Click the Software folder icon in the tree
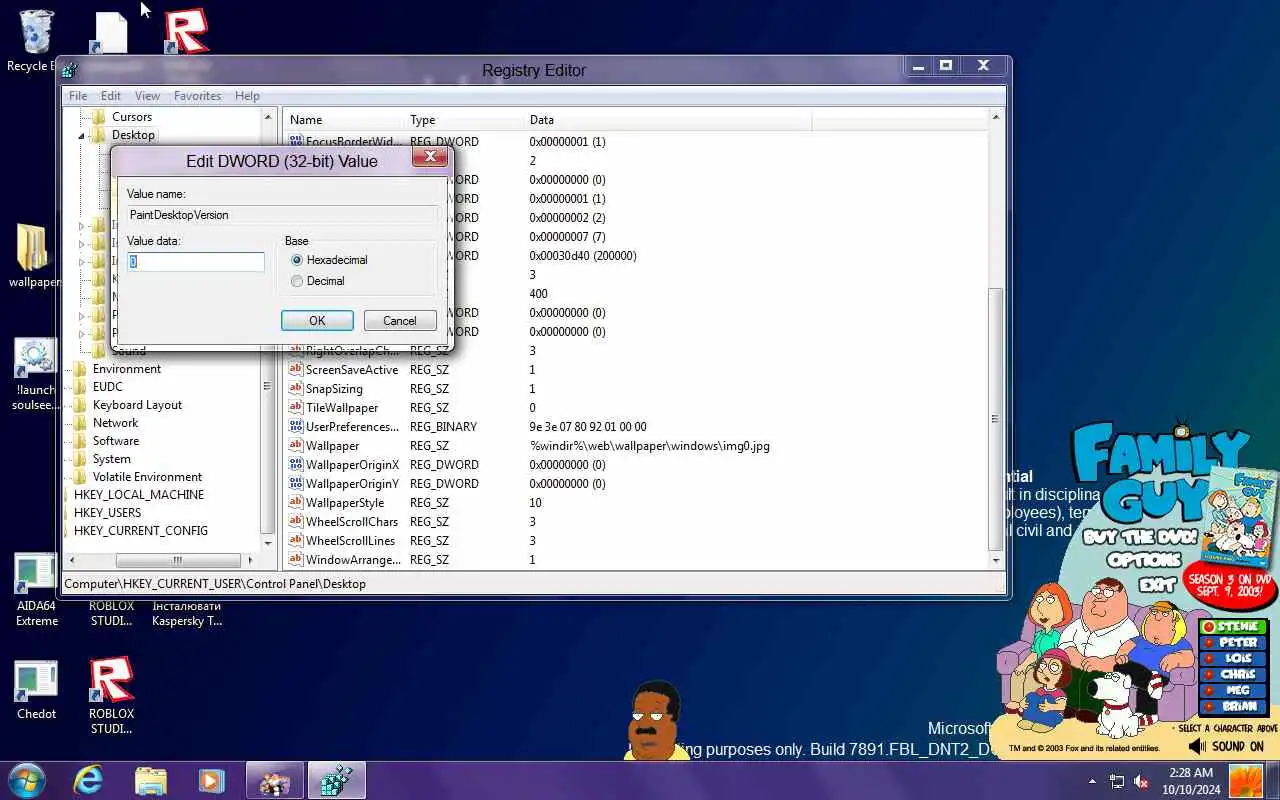1280x800 pixels. point(80,441)
